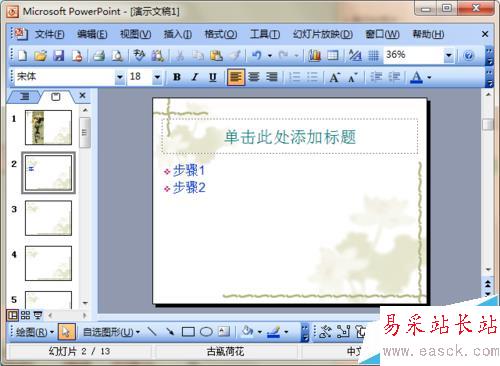Open zoom 36% dropdown

[x=449, y=55]
